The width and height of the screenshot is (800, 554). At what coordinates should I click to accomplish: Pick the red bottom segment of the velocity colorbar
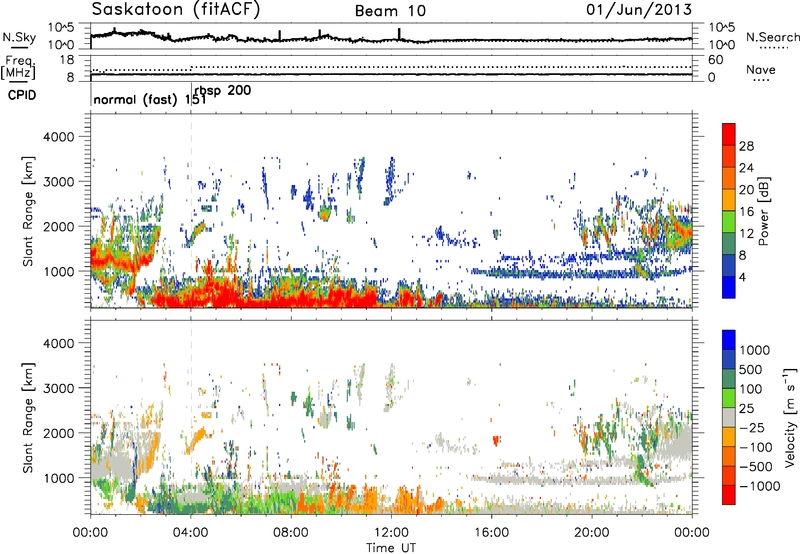(x=729, y=495)
